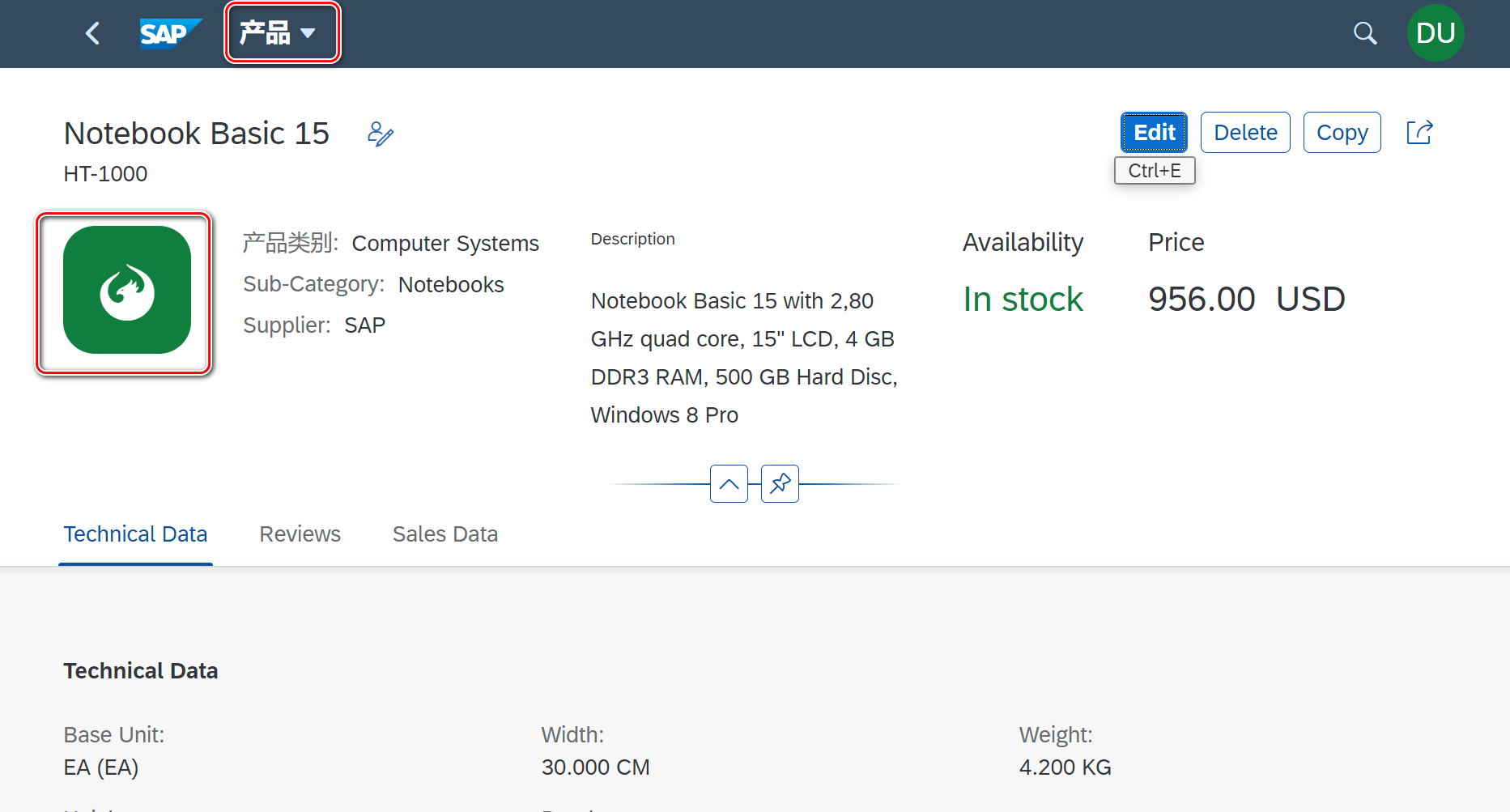
Task: Click the product description paragraph
Action: (x=744, y=358)
